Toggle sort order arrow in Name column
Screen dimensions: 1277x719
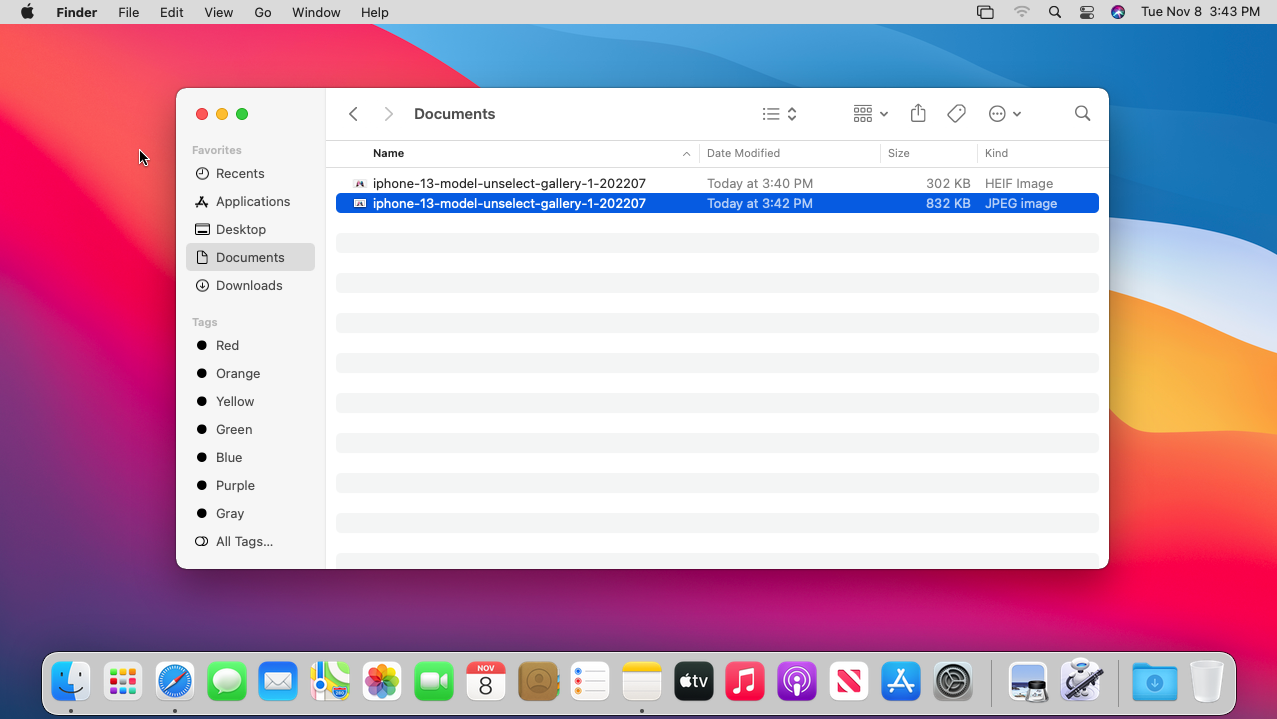coord(686,153)
